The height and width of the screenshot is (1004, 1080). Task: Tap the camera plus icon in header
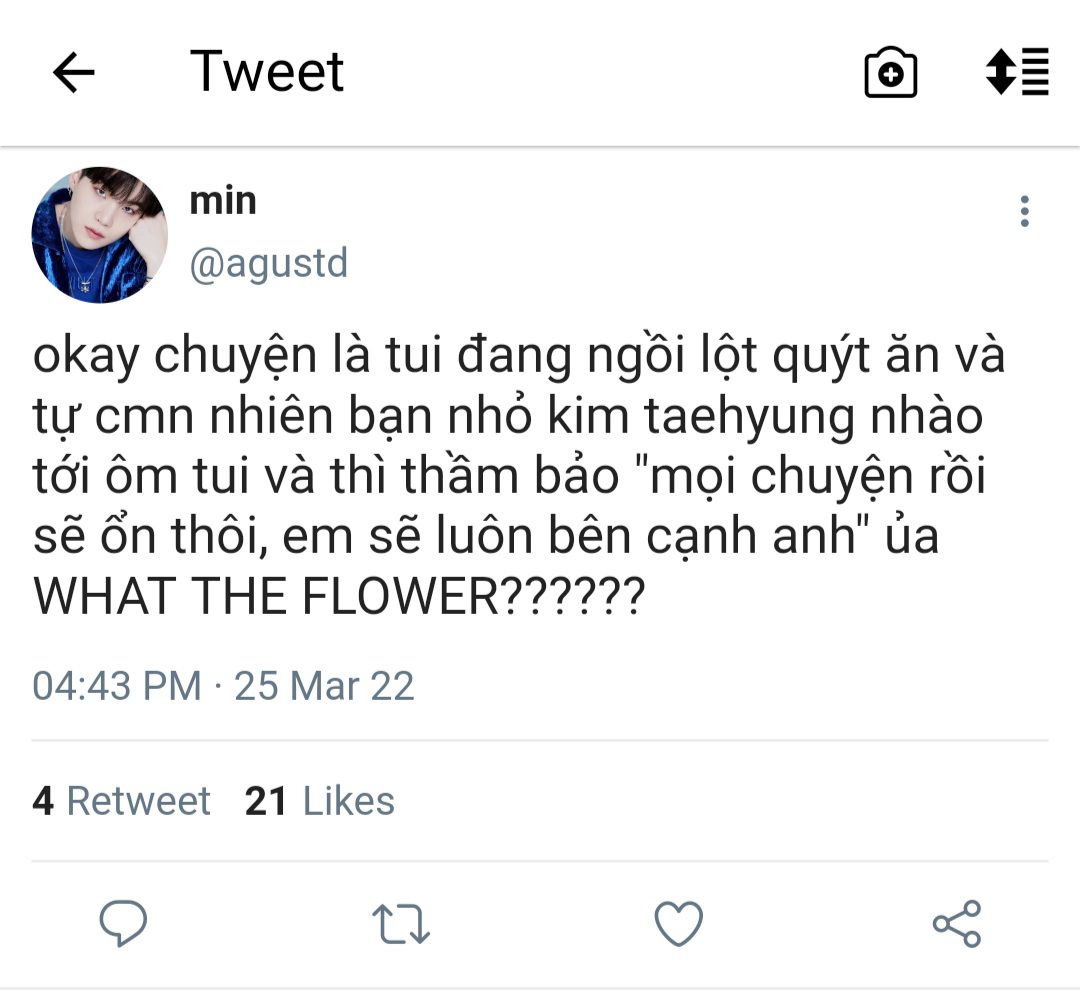pos(890,73)
